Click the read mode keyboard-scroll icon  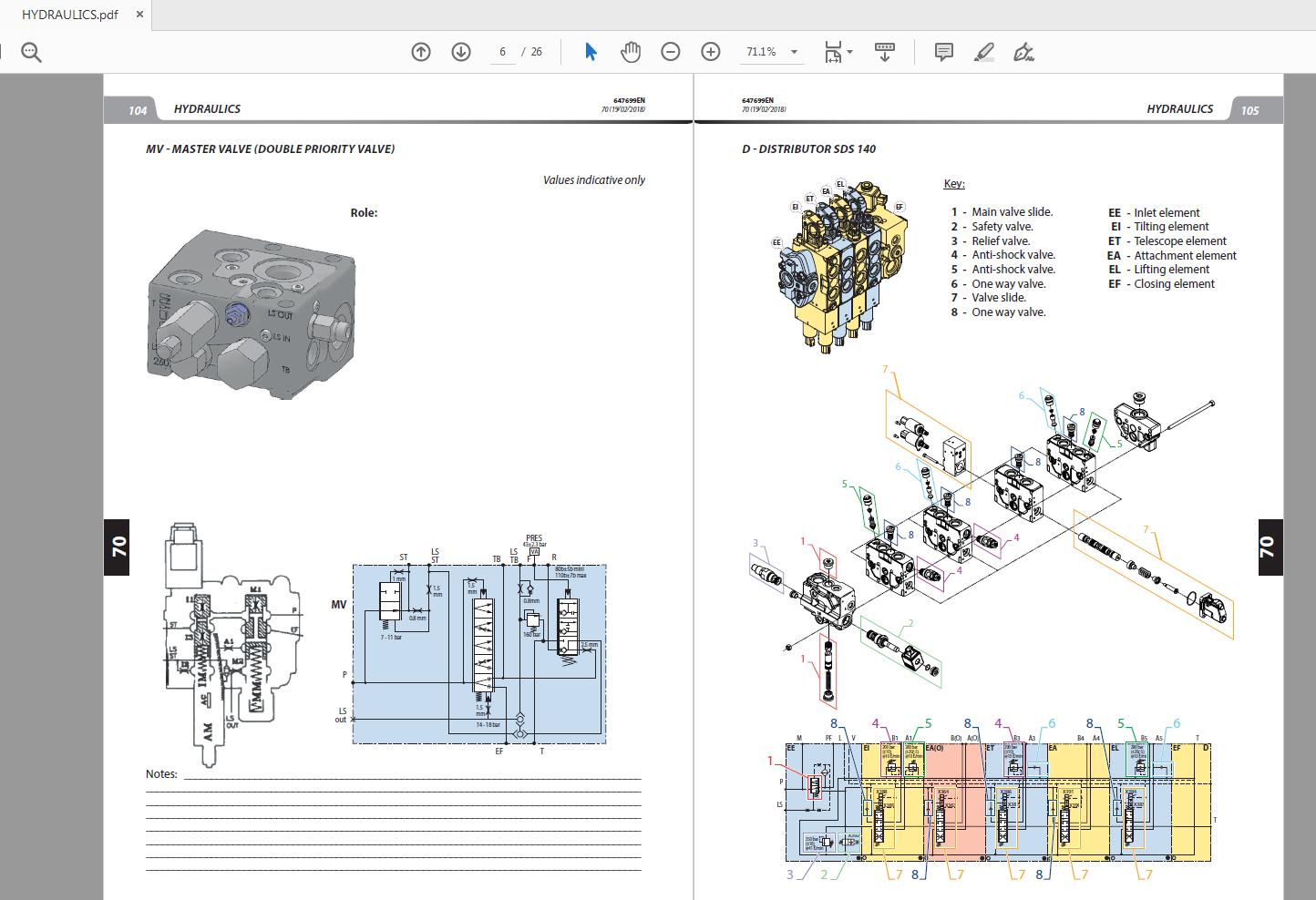pos(884,52)
